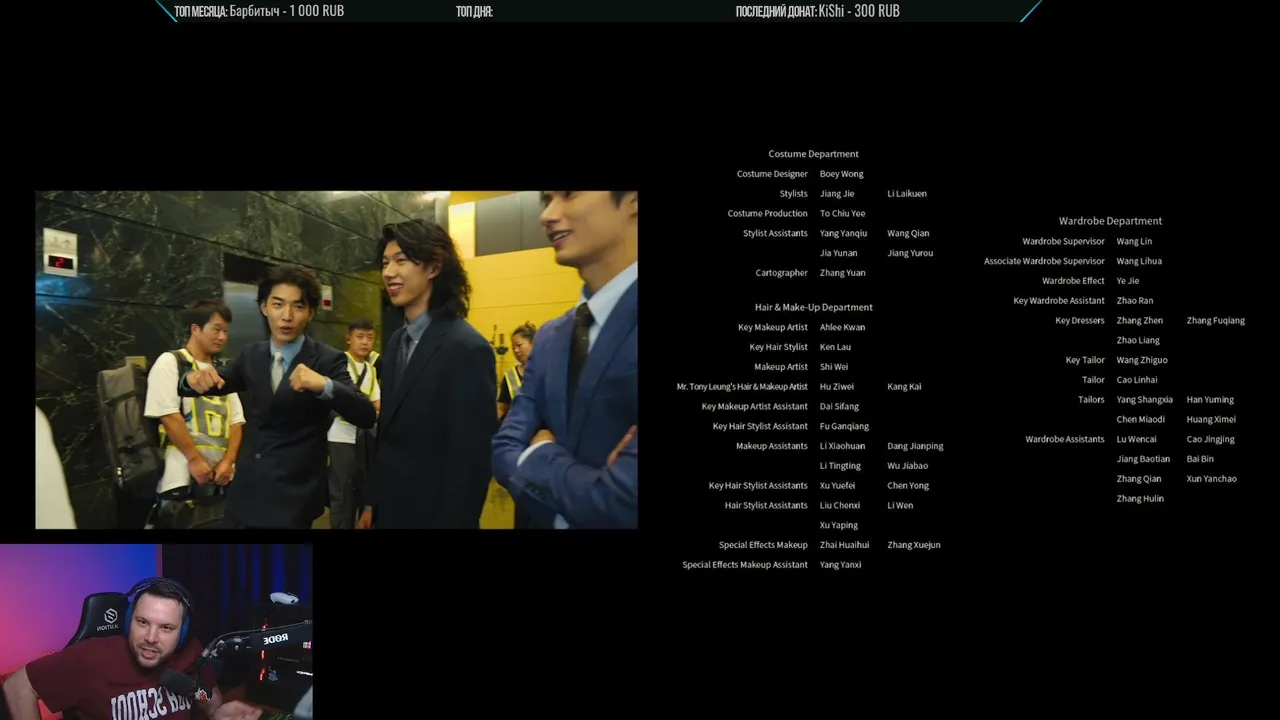Viewport: 1280px width, 720px height.
Task: Click the 'Wardrobe Supervisor' credit title
Action: pos(1063,241)
